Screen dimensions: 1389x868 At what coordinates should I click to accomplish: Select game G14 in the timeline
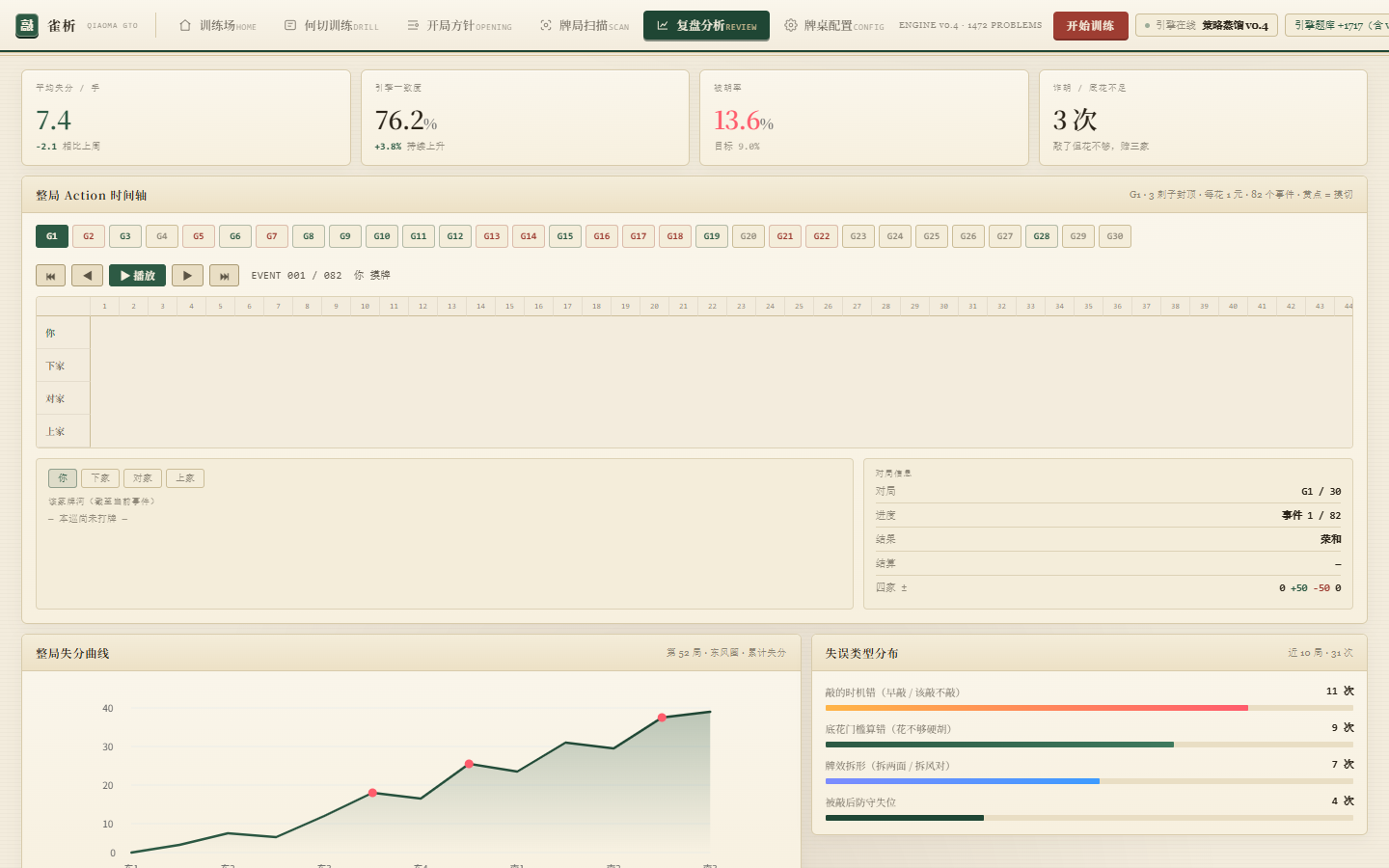529,236
